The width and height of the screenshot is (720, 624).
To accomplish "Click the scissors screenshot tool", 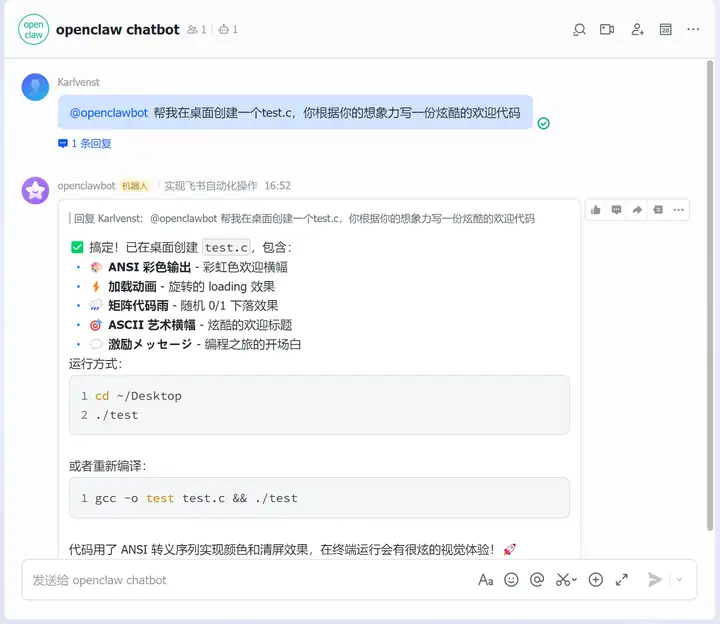I will pyautogui.click(x=562, y=580).
